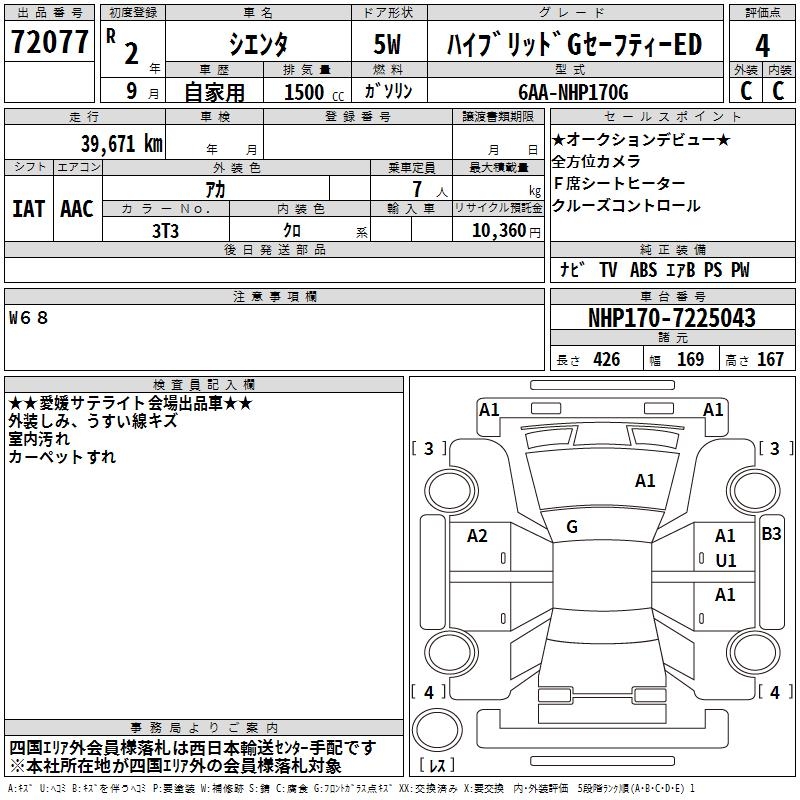Click registration month 9 月
Image resolution: width=800 pixels, height=800 pixels.
click(142, 91)
